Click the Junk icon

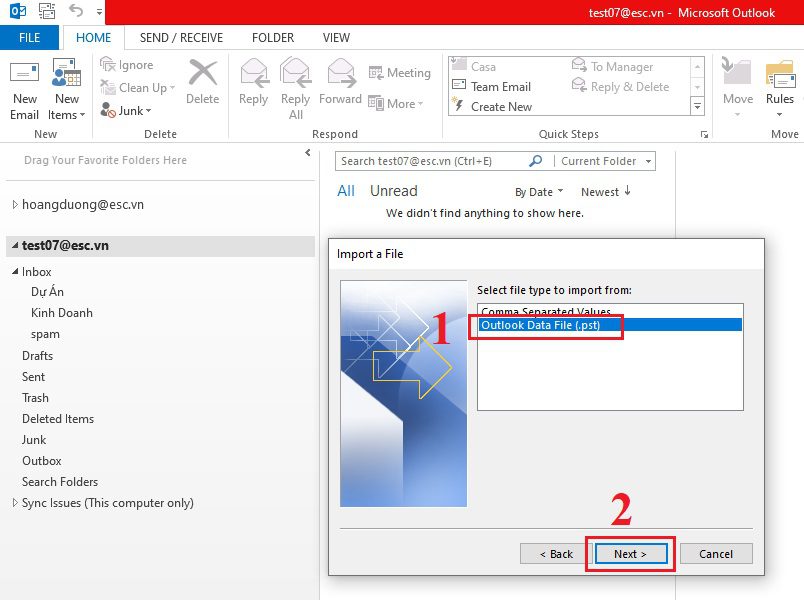coord(107,110)
